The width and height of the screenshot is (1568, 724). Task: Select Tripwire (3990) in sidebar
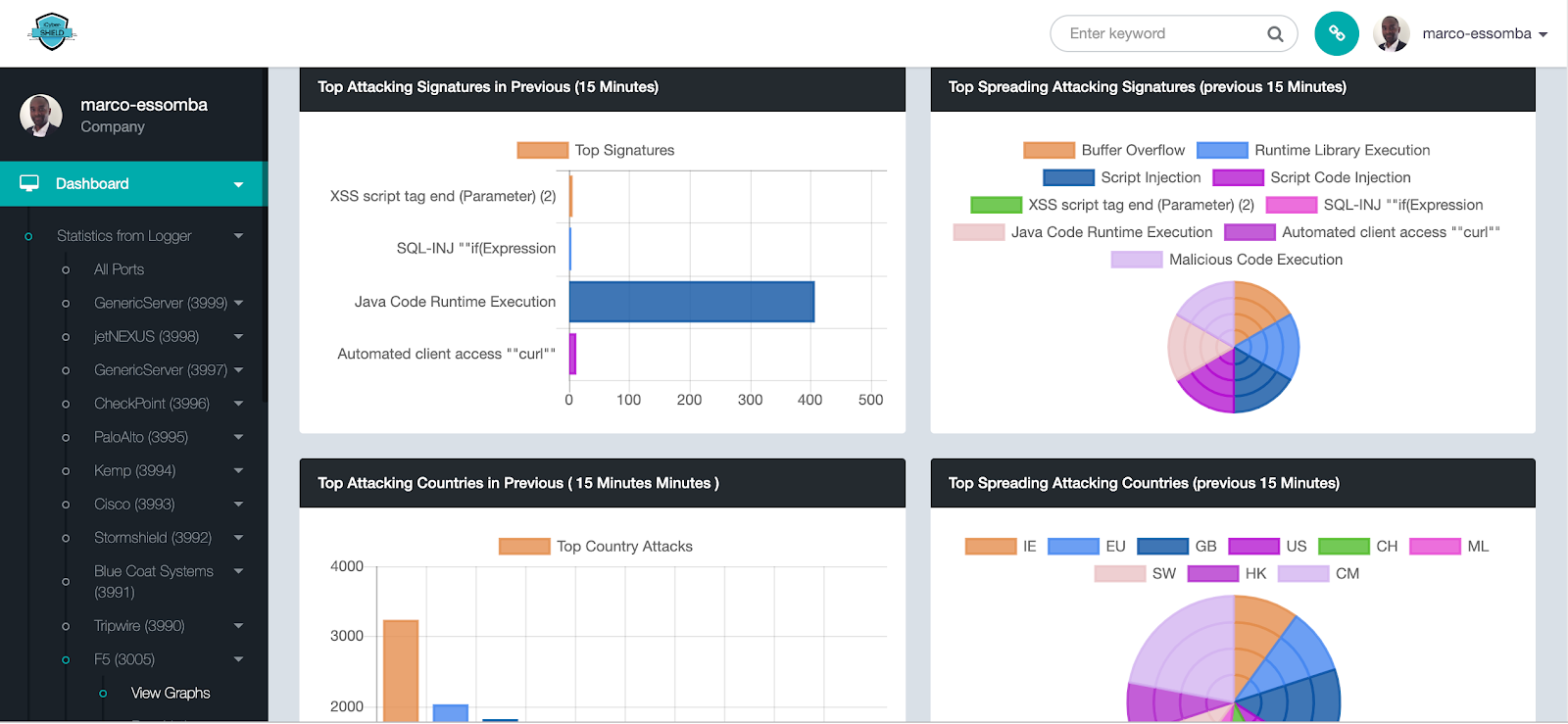tap(139, 626)
